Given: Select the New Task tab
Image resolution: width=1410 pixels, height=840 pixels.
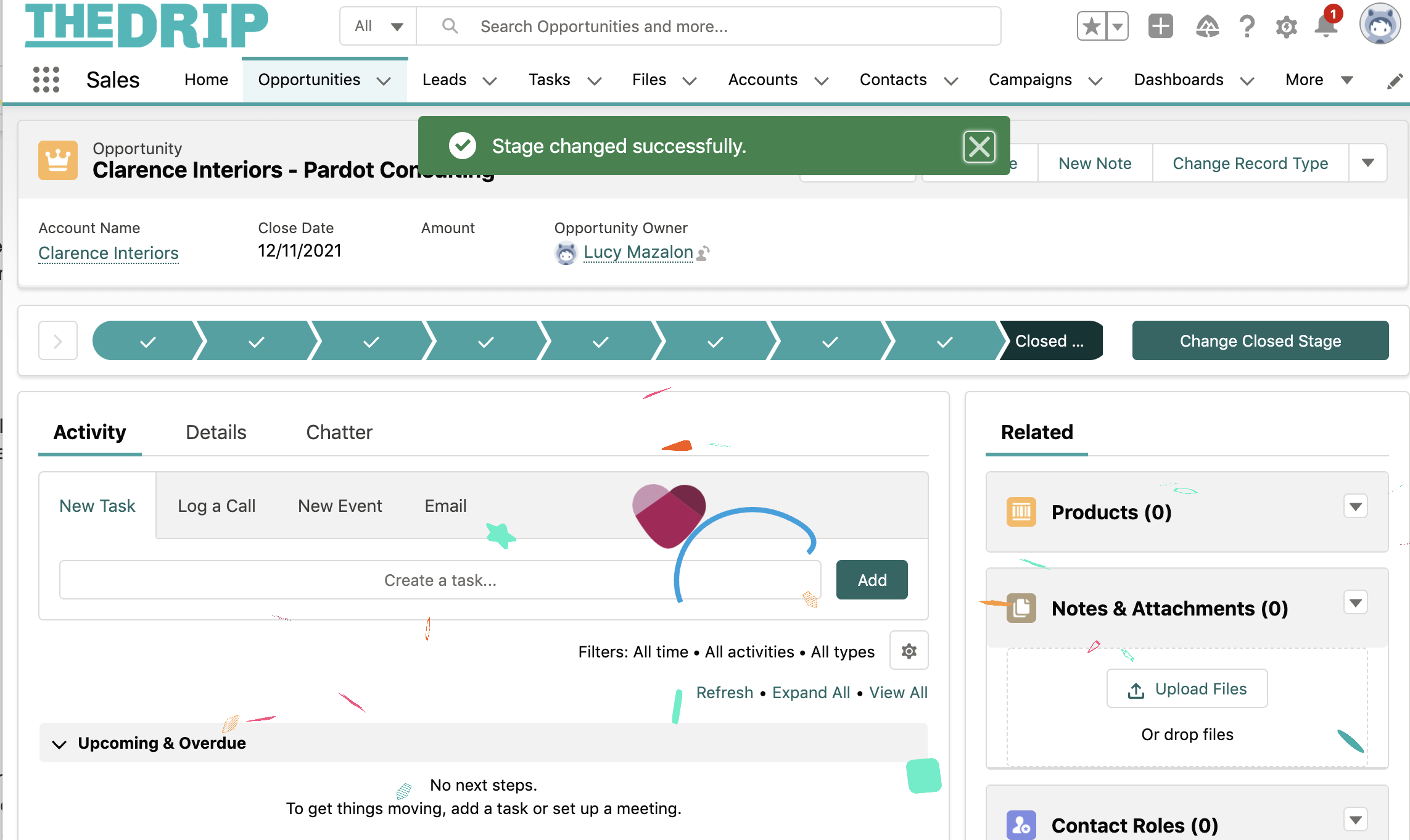Looking at the screenshot, I should coord(97,506).
